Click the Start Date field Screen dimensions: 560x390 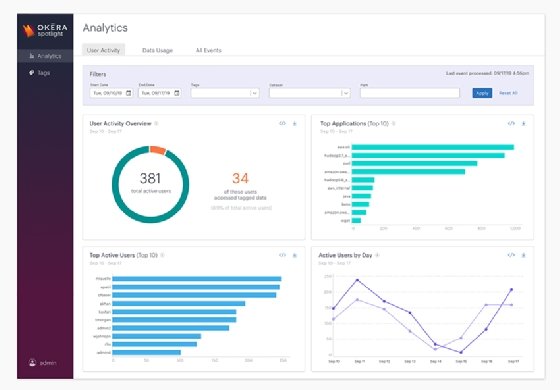(x=111, y=93)
